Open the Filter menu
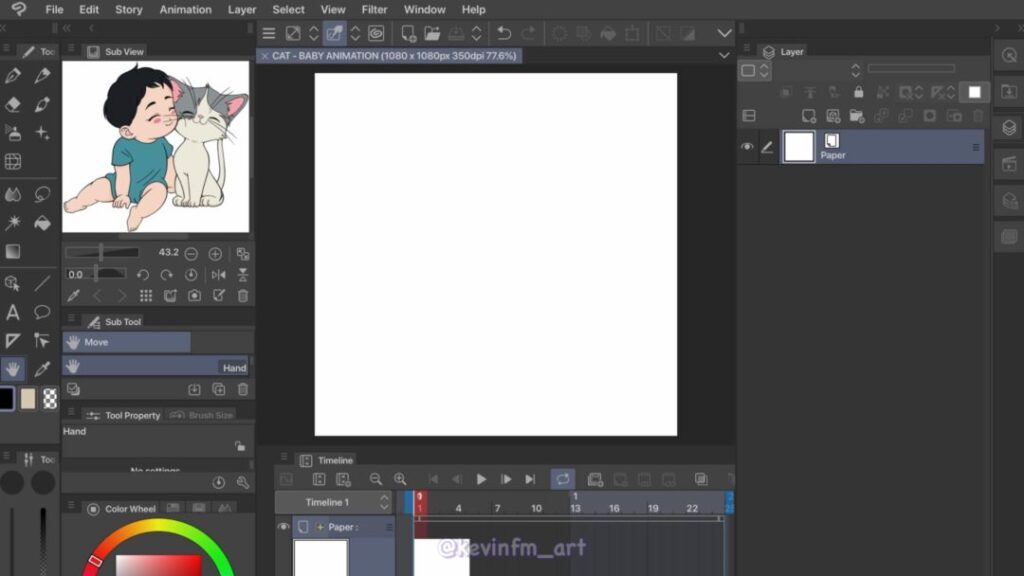Image resolution: width=1024 pixels, height=576 pixels. pos(374,10)
